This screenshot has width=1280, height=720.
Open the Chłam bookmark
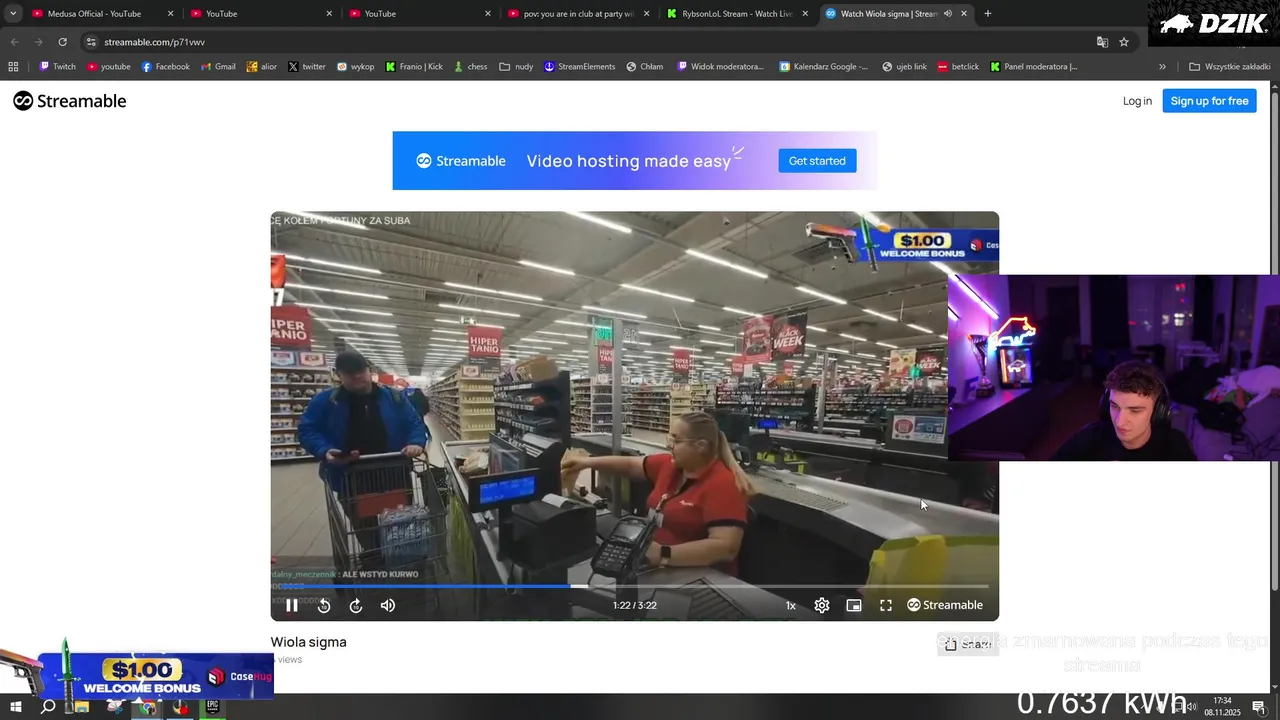(x=645, y=67)
